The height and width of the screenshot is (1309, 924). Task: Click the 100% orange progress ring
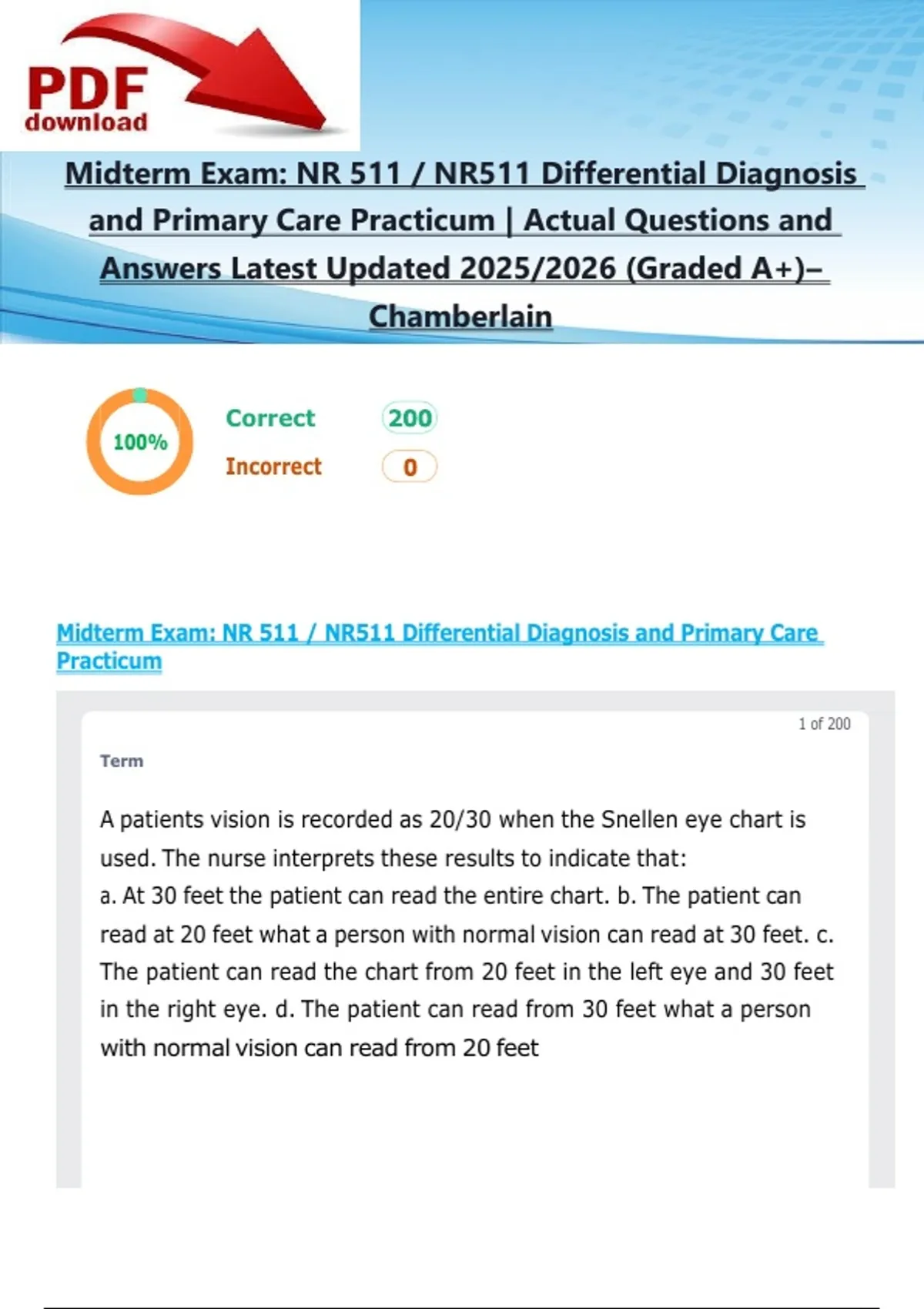coord(139,442)
